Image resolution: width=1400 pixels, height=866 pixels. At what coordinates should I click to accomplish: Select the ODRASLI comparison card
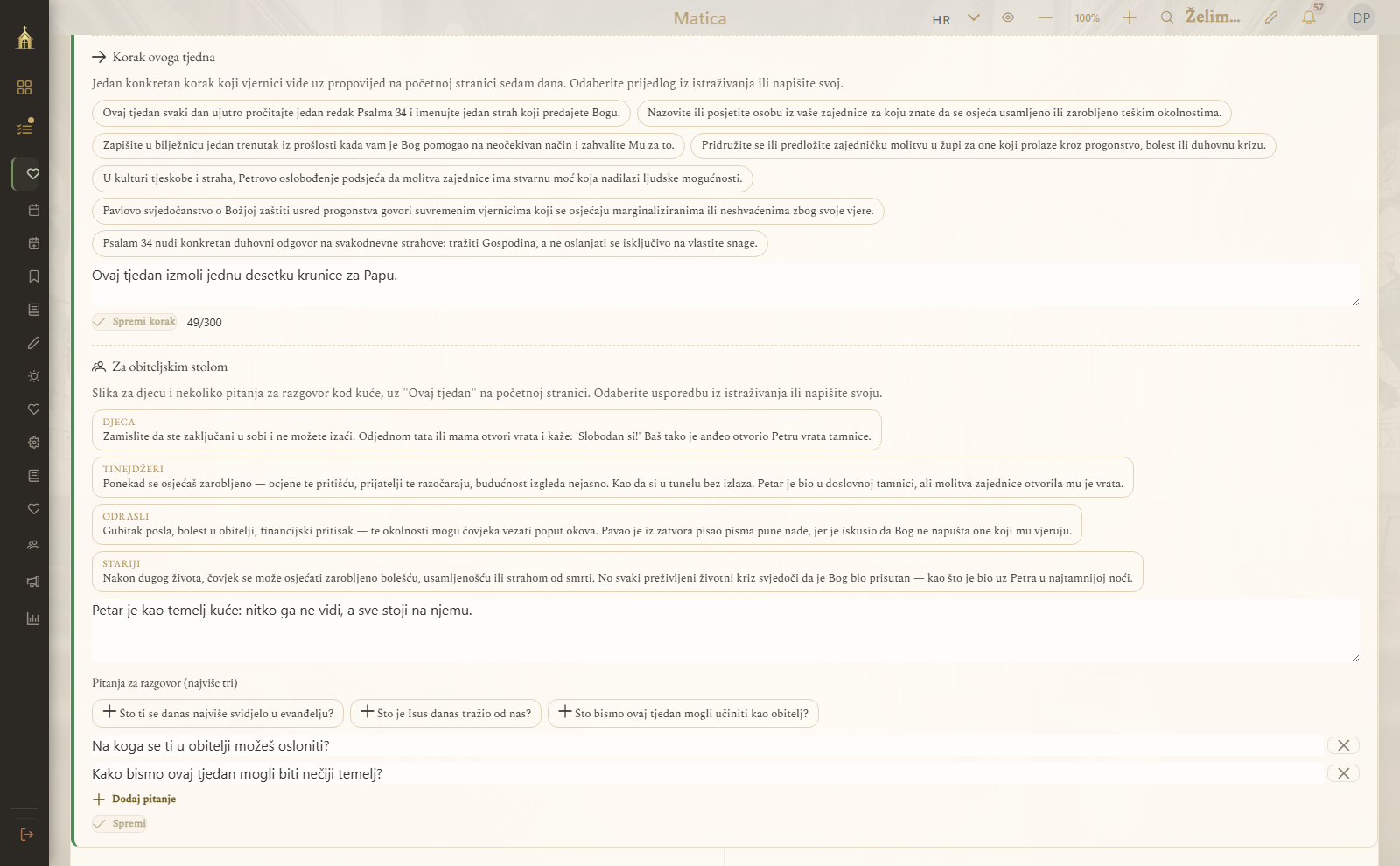click(587, 524)
